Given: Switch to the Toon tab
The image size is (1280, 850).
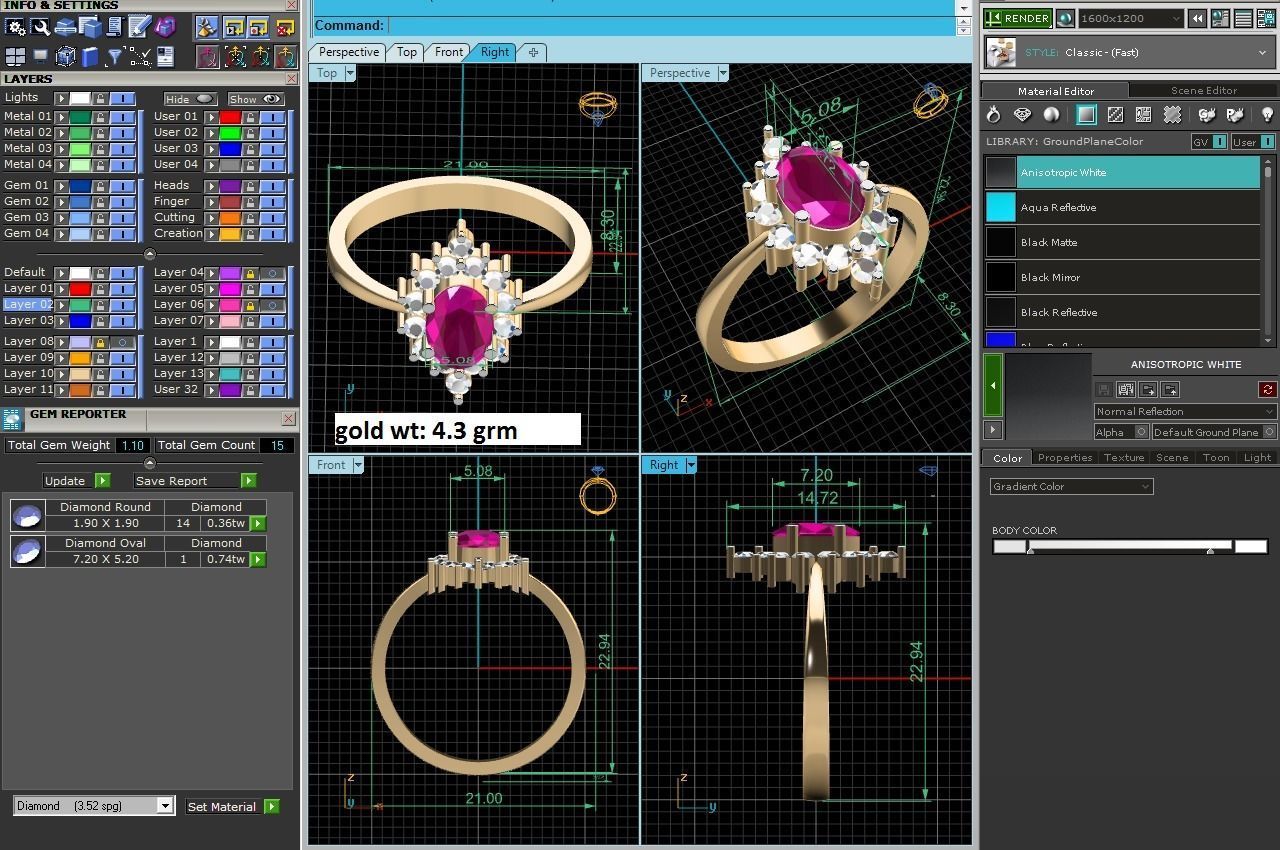Looking at the screenshot, I should 1216,457.
